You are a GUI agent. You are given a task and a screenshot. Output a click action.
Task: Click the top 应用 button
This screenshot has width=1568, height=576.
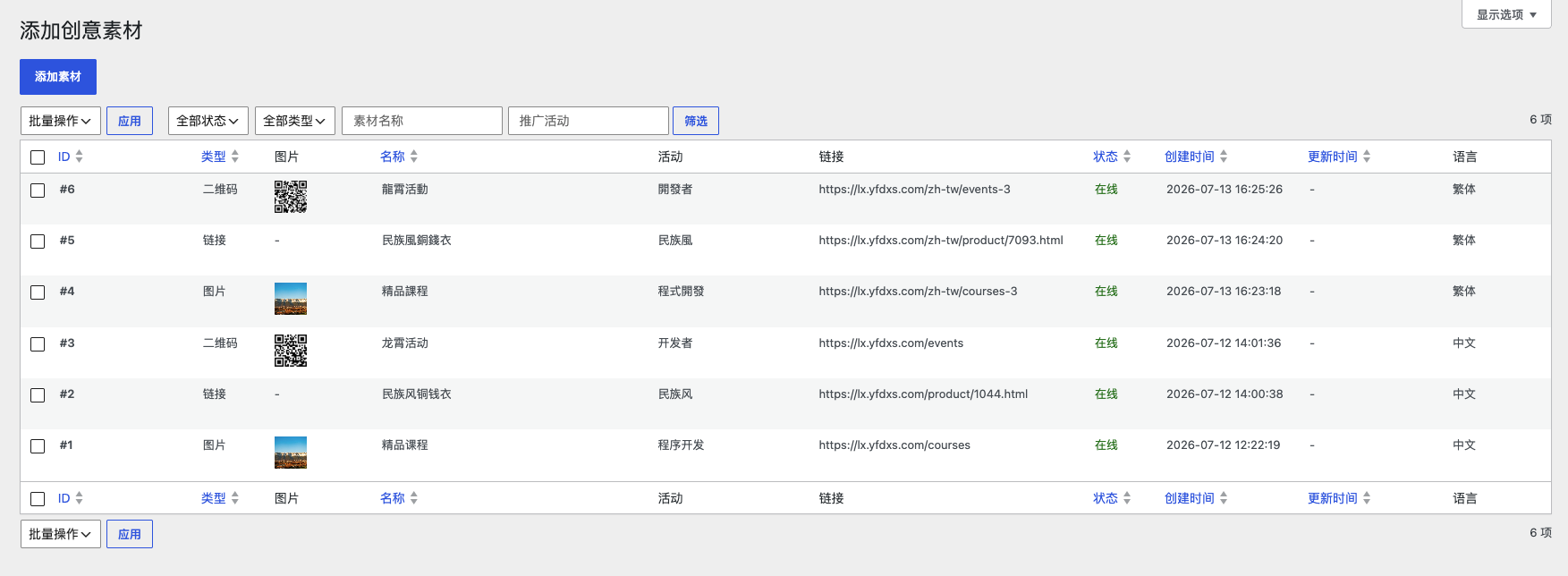[x=130, y=121]
